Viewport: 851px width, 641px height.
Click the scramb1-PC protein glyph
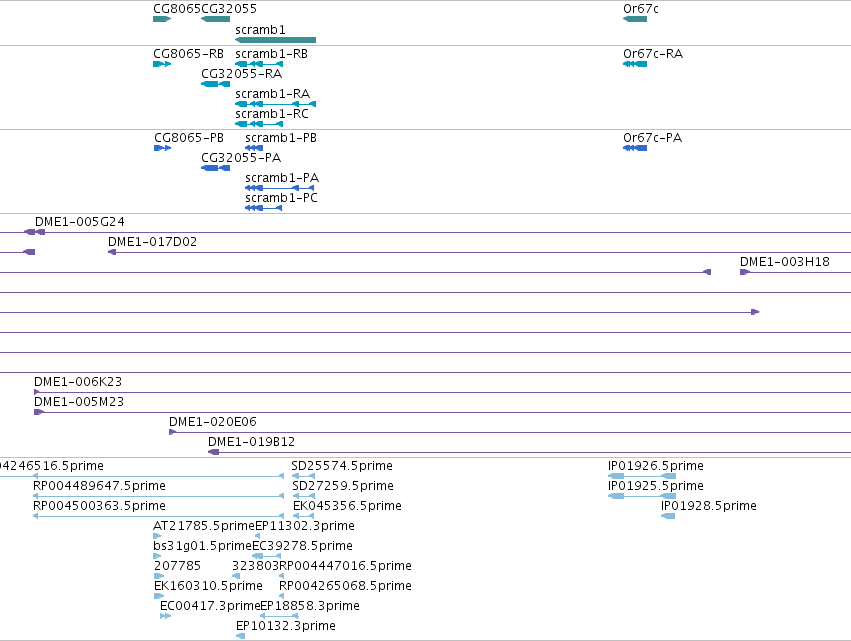tap(264, 208)
